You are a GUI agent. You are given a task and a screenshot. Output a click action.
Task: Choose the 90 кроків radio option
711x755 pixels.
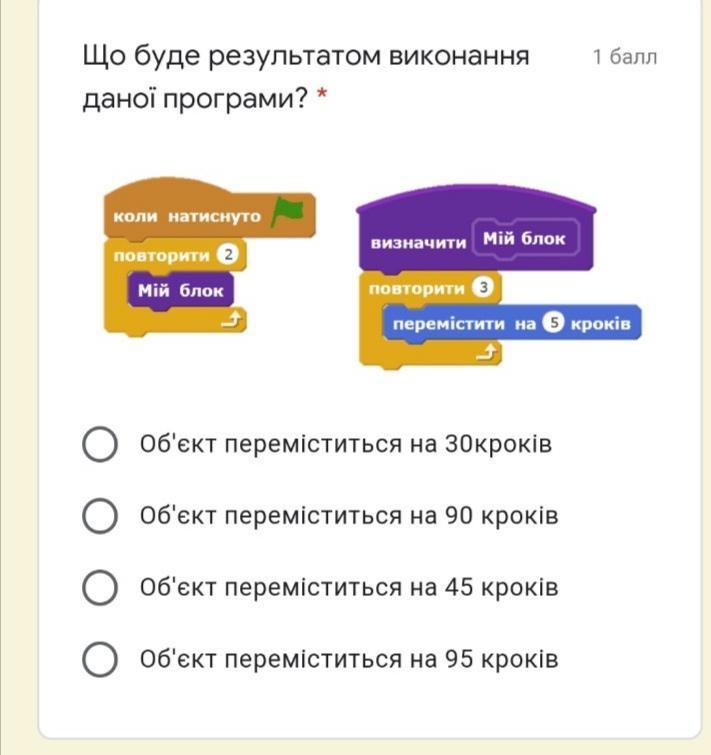[99, 516]
